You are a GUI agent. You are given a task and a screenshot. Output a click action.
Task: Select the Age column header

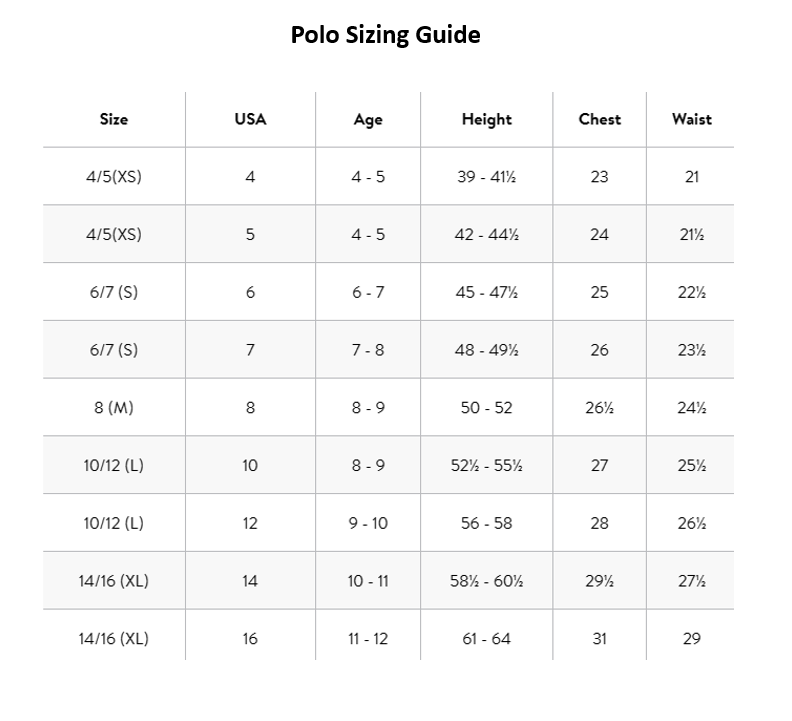368,120
